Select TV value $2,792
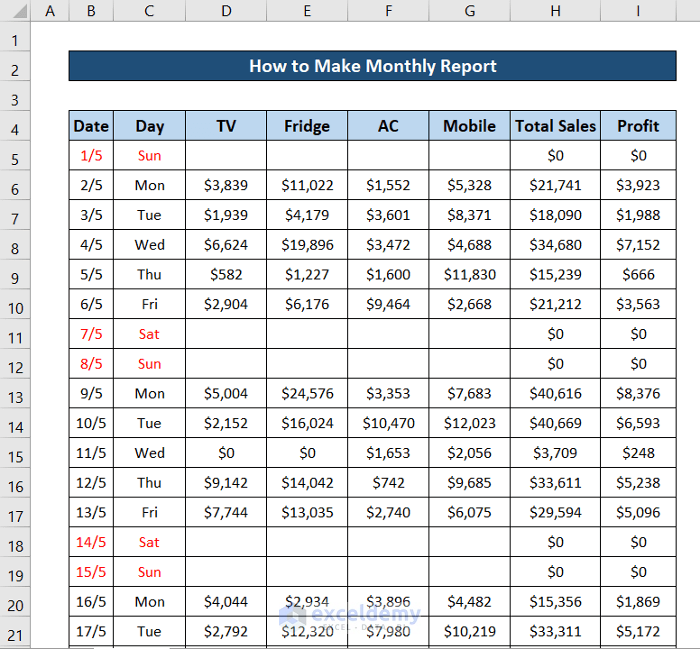 tap(226, 631)
